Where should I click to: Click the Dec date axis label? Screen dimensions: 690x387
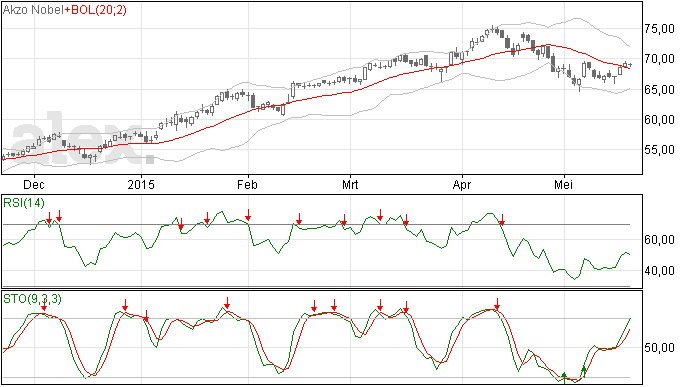click(x=33, y=185)
